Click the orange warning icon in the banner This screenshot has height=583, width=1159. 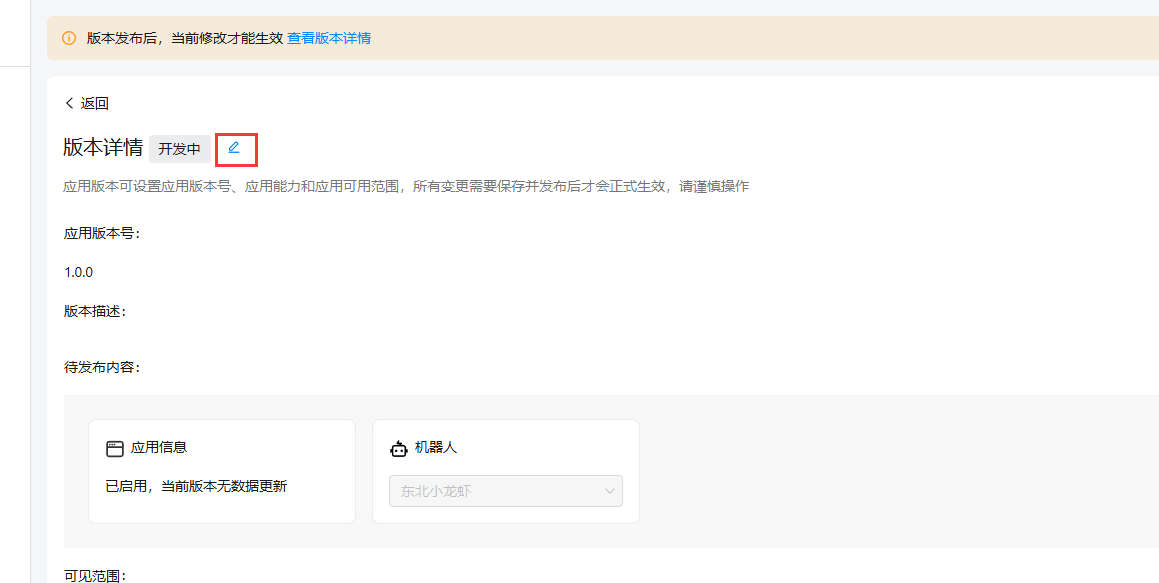click(x=69, y=38)
